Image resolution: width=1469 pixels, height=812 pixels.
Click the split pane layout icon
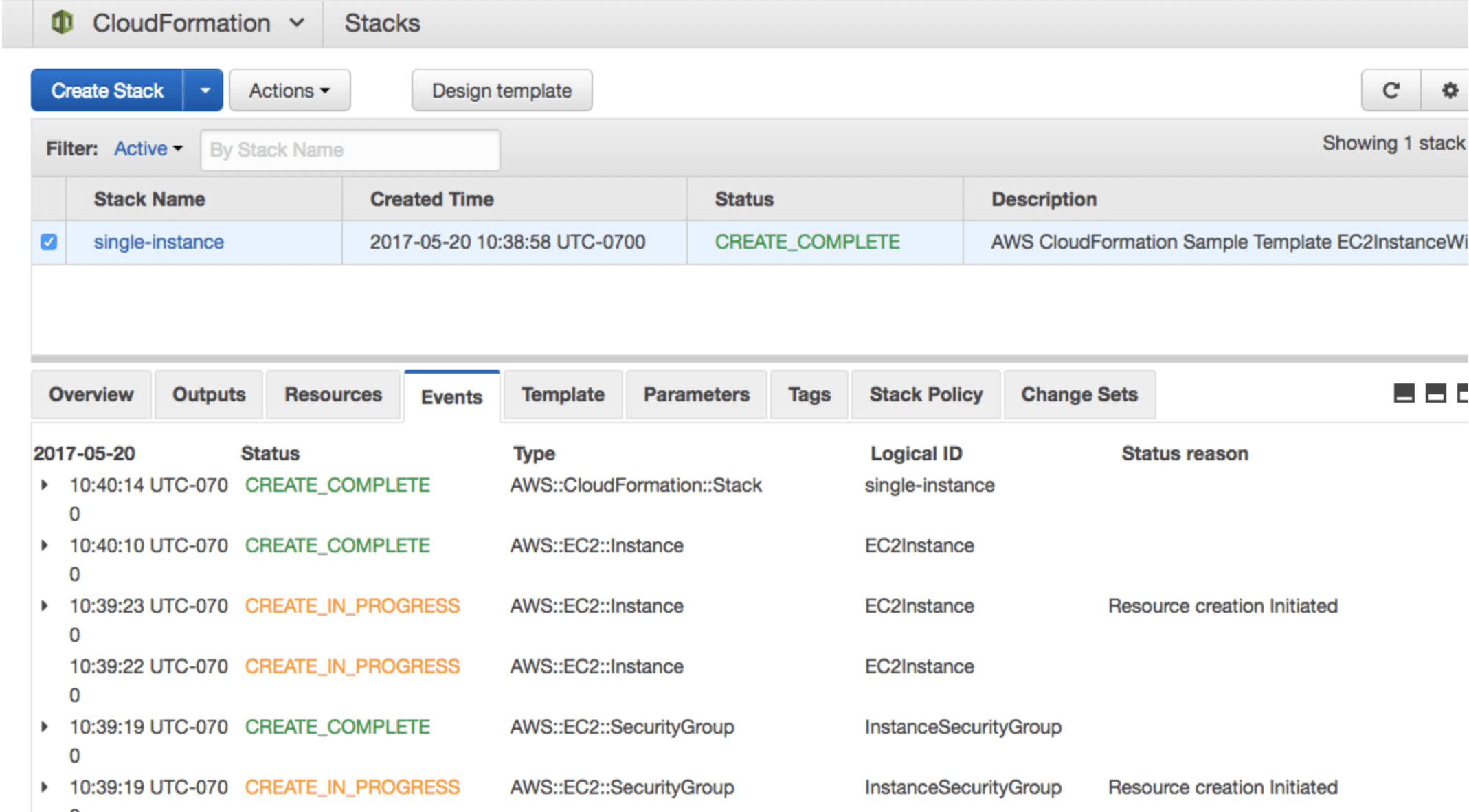tap(1435, 394)
